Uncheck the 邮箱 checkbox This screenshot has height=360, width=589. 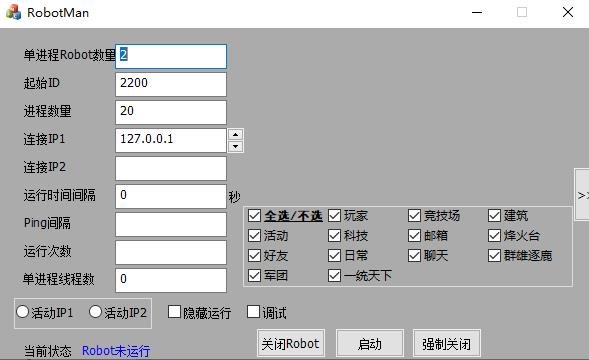[x=414, y=236]
